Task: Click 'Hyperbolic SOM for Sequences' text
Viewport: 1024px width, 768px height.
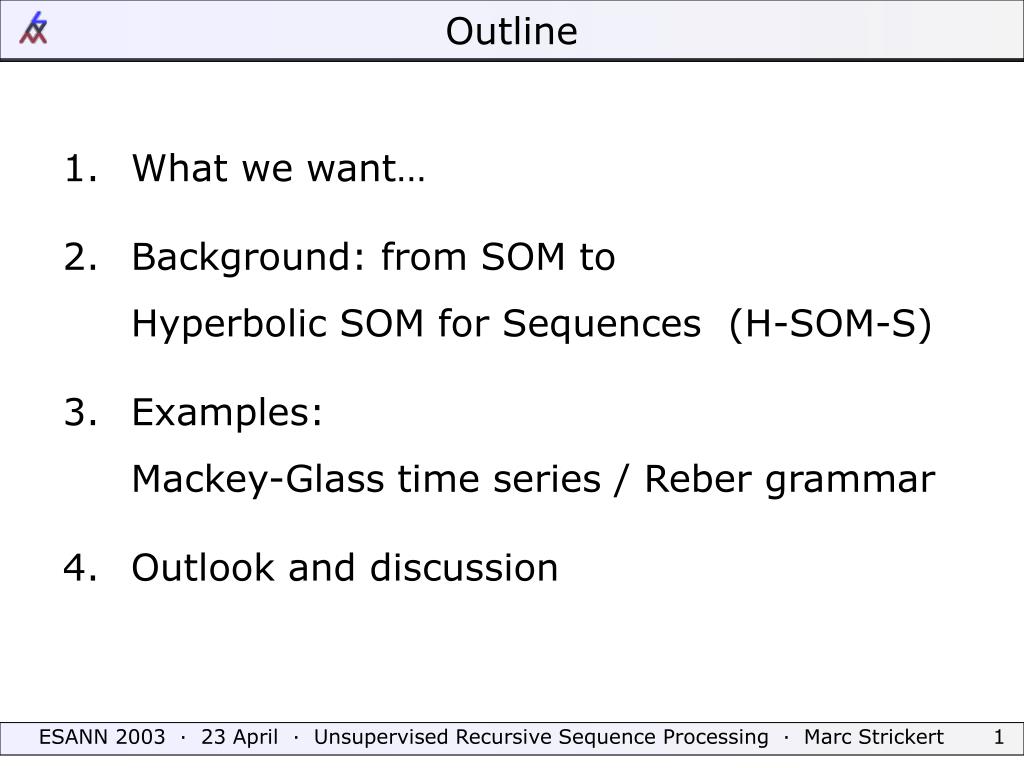Action: [416, 324]
